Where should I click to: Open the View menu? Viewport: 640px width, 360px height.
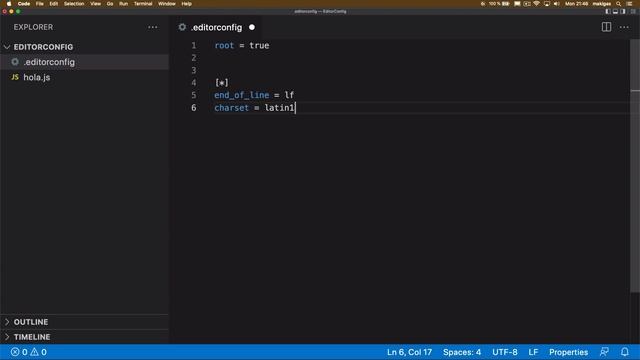click(x=96, y=4)
